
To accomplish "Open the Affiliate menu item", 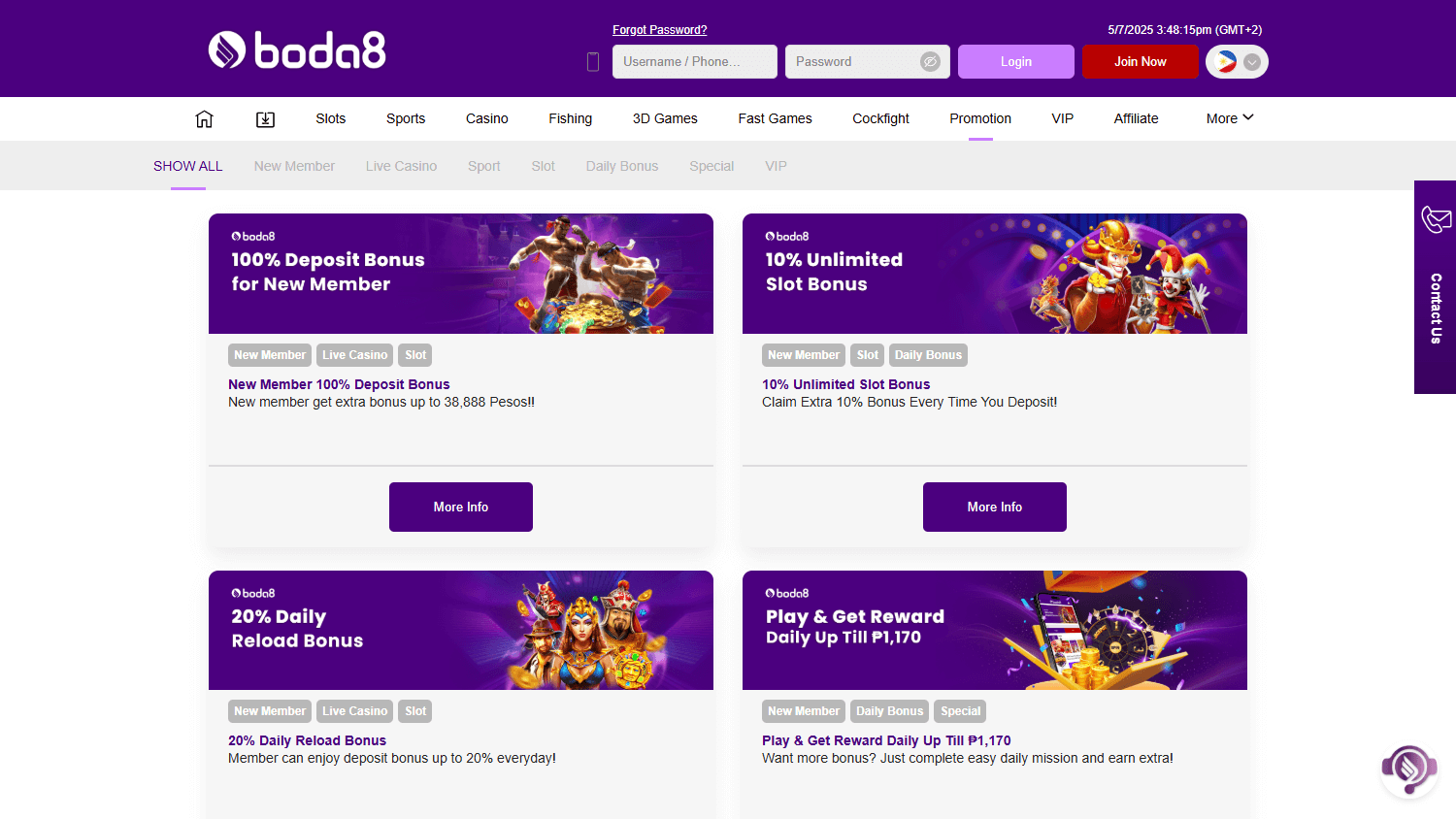I will (1137, 118).
